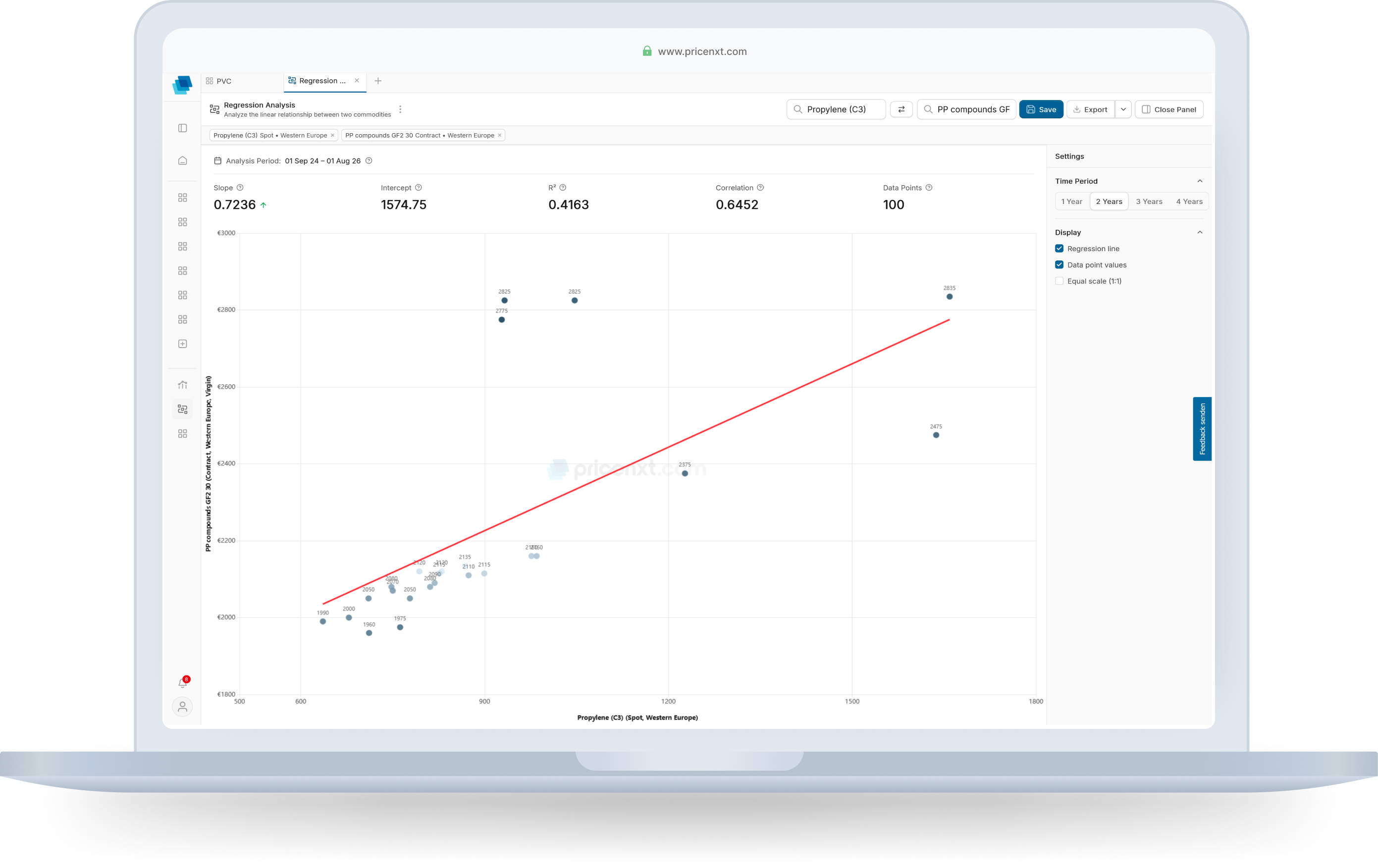
Task: Uncheck the Regression line checkbox
Action: 1059,249
